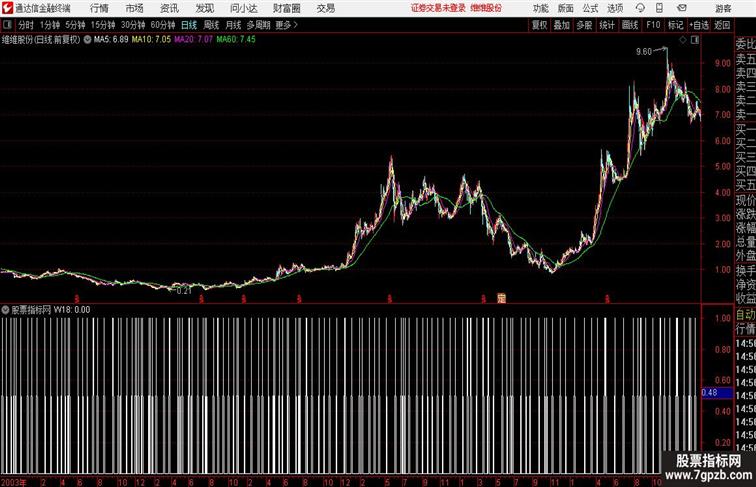This screenshot has height=487, width=756.
Task: Open the F10 company info
Action: pos(653,25)
